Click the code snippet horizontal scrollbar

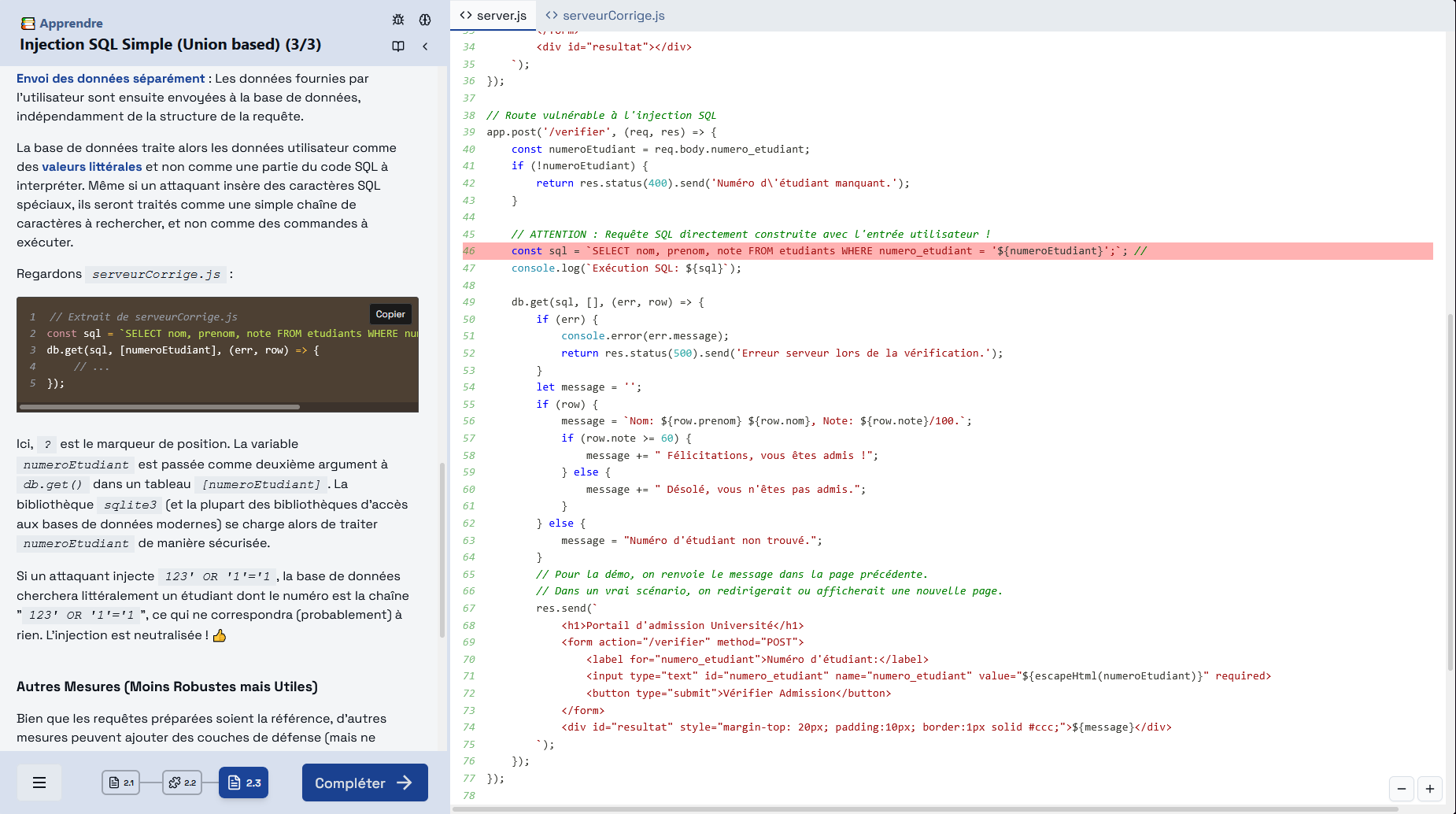(x=160, y=407)
